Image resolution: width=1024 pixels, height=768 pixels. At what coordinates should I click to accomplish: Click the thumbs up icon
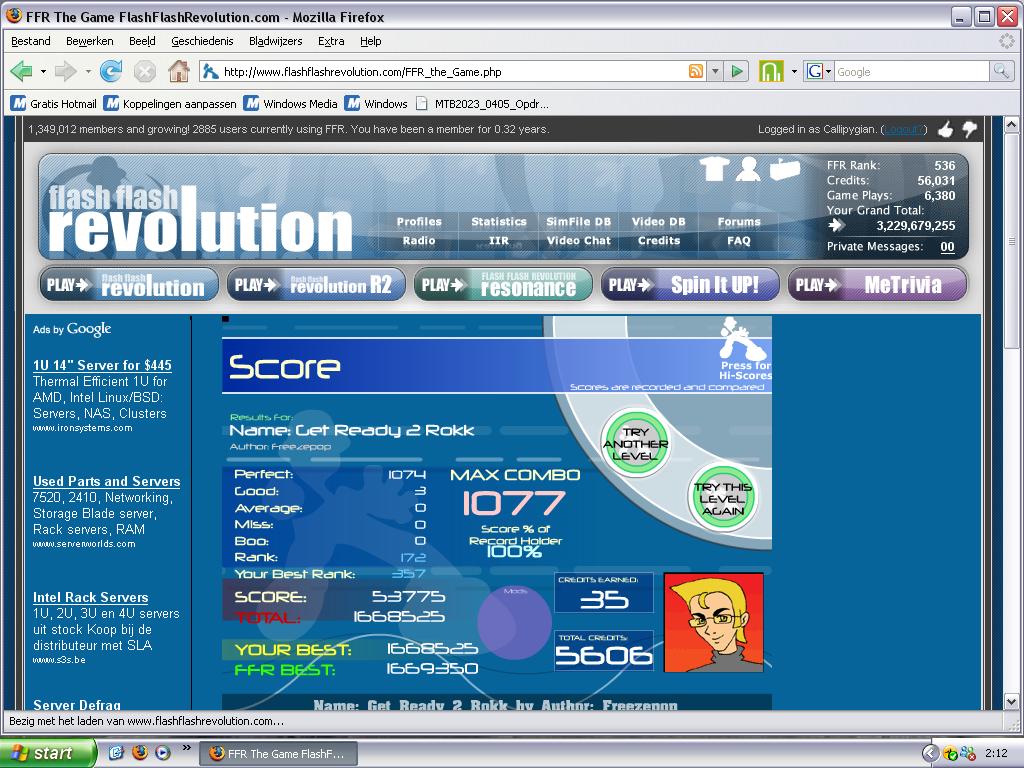pos(945,130)
